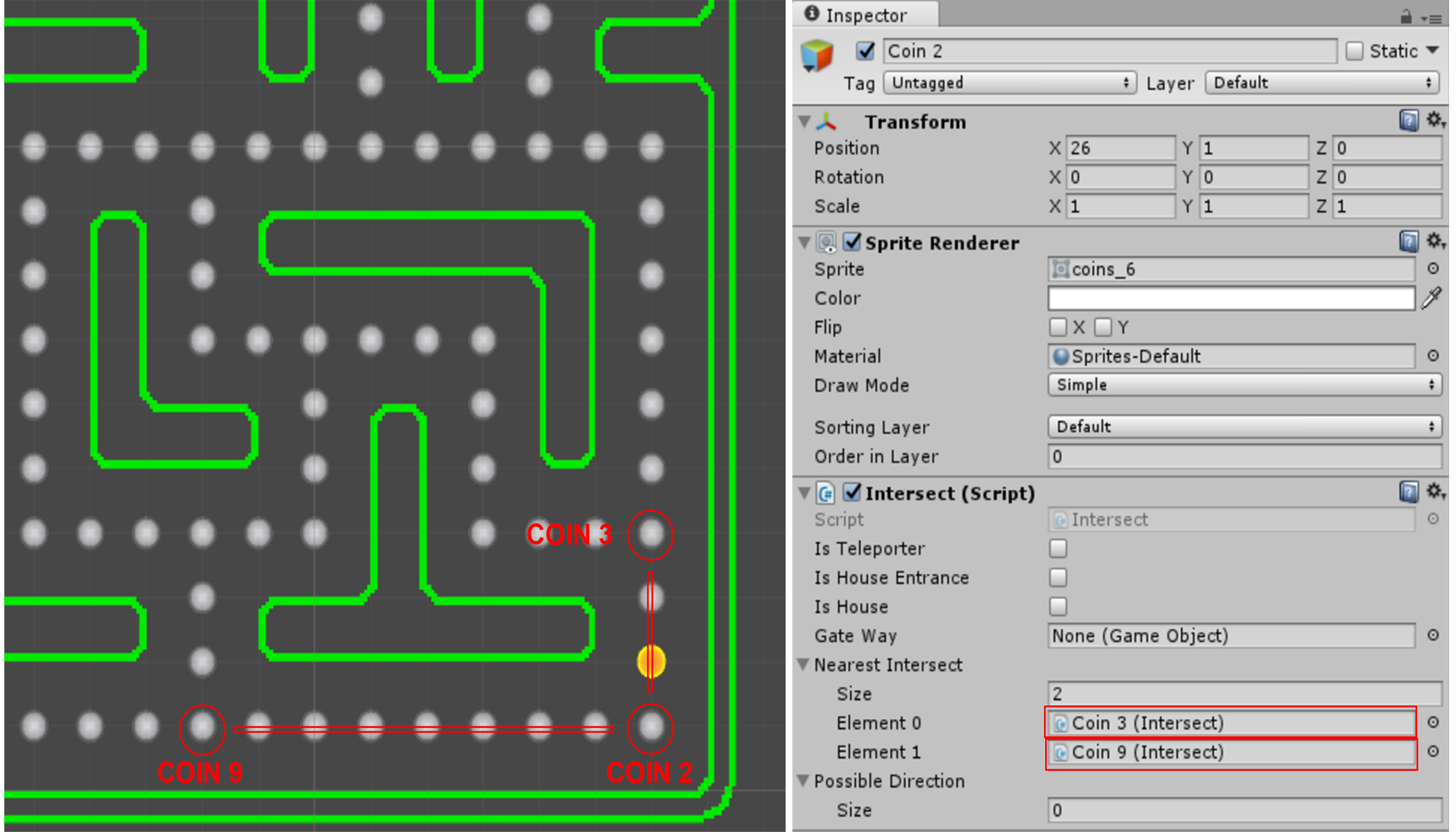Click the Scale X field
Viewport: 1456px width, 832px height.
pyautogui.click(x=1120, y=207)
